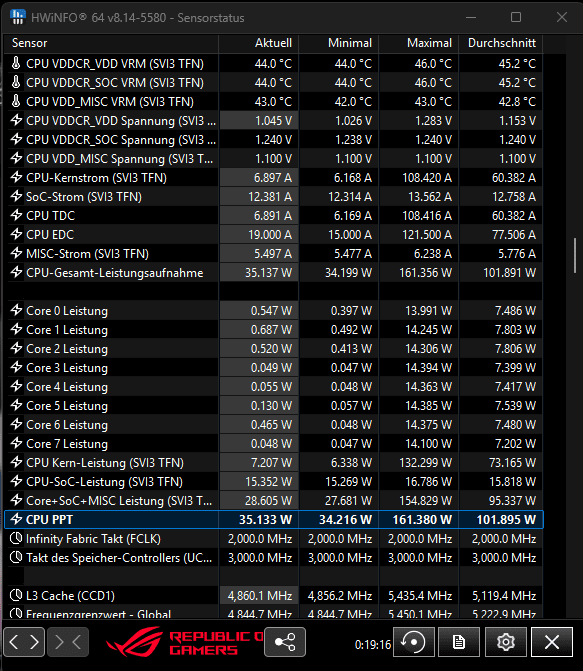
Task: Click the 12.381 A current value
Action: point(270,196)
